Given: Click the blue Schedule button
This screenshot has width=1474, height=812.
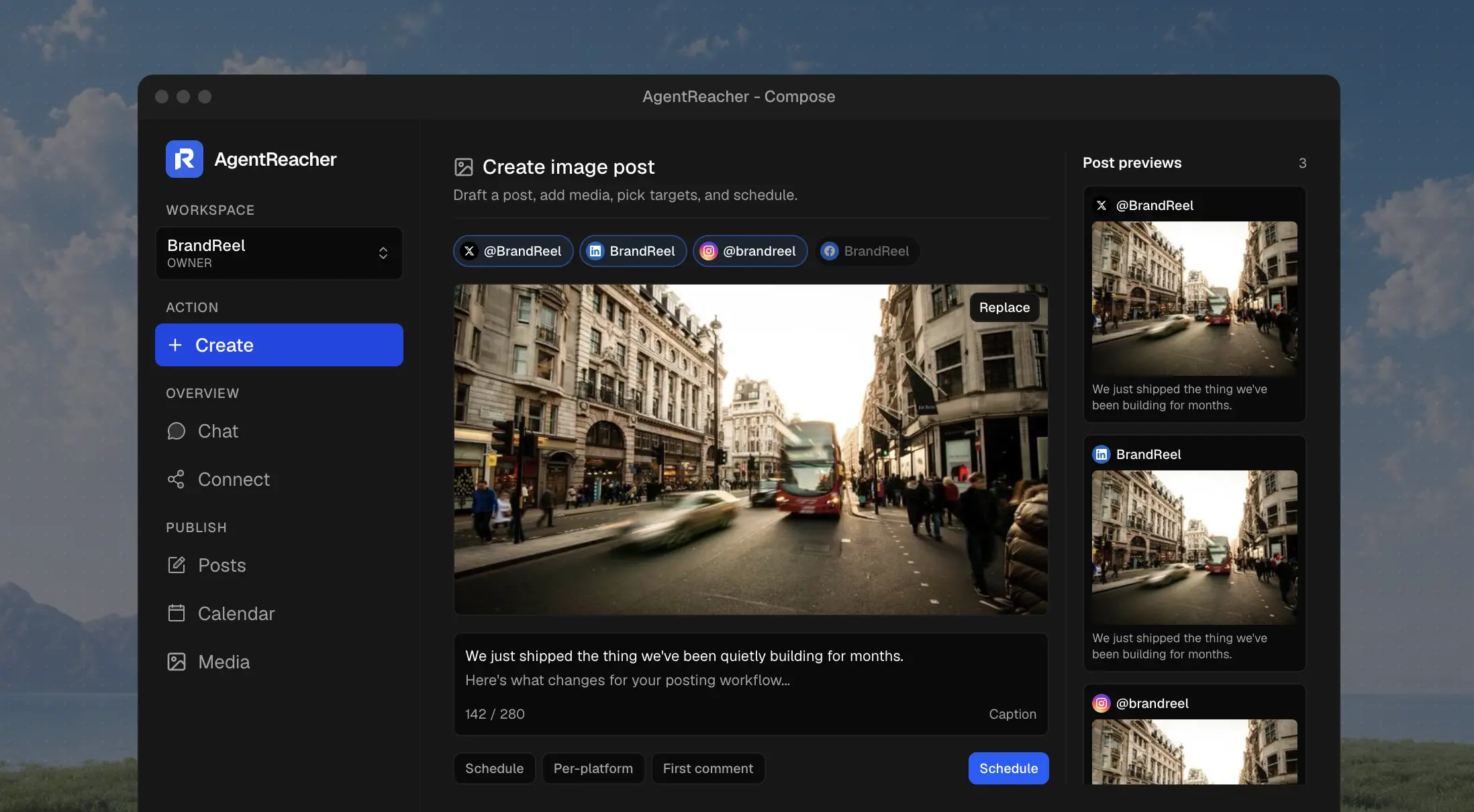Looking at the screenshot, I should tap(1008, 768).
